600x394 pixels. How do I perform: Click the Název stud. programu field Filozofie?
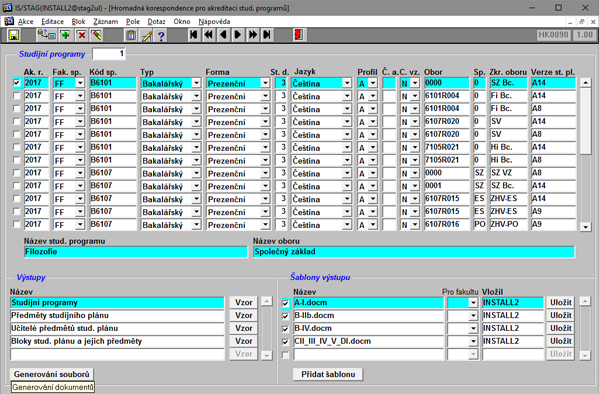click(x=135, y=252)
